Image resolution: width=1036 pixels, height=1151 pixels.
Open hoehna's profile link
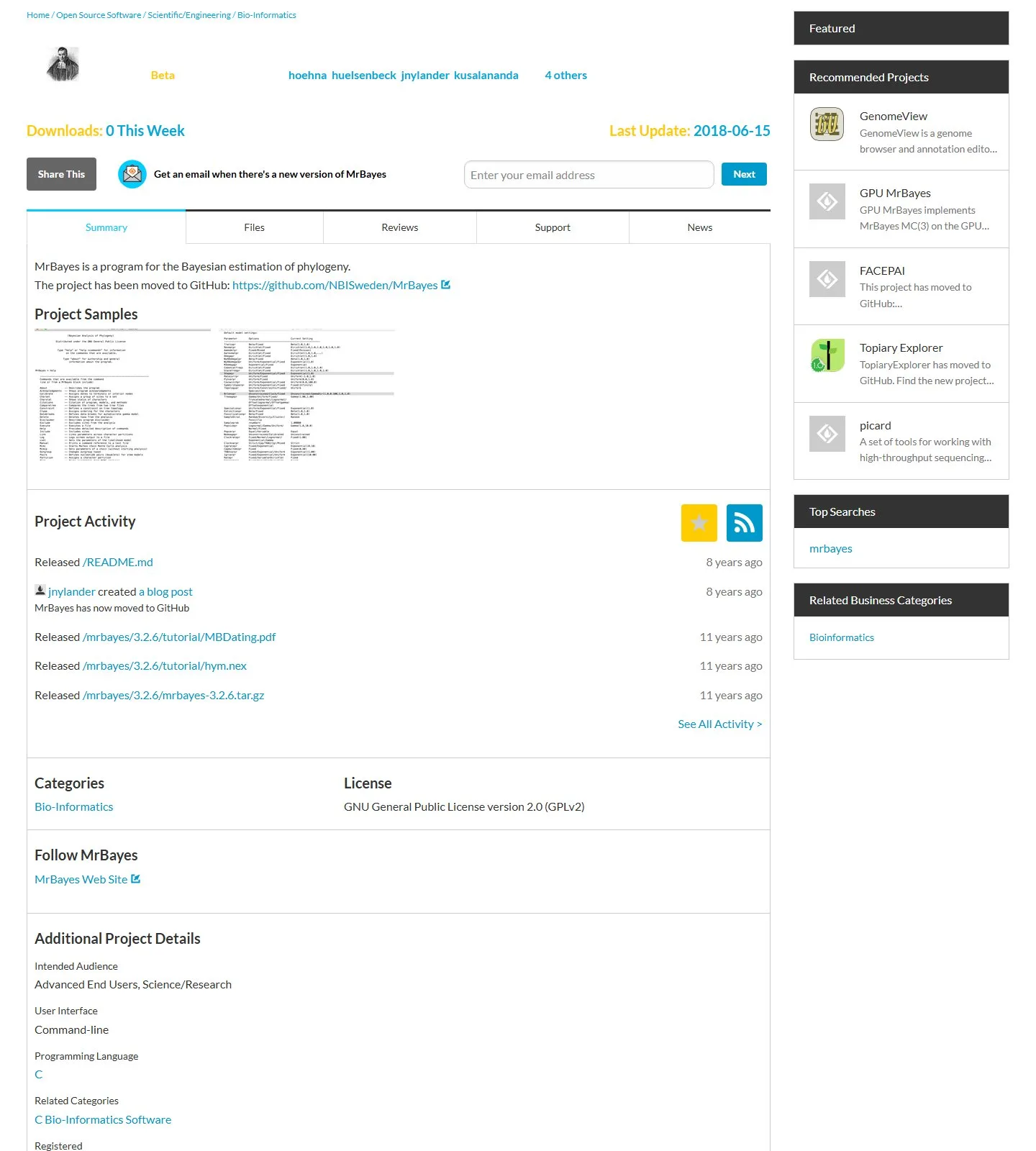307,76
